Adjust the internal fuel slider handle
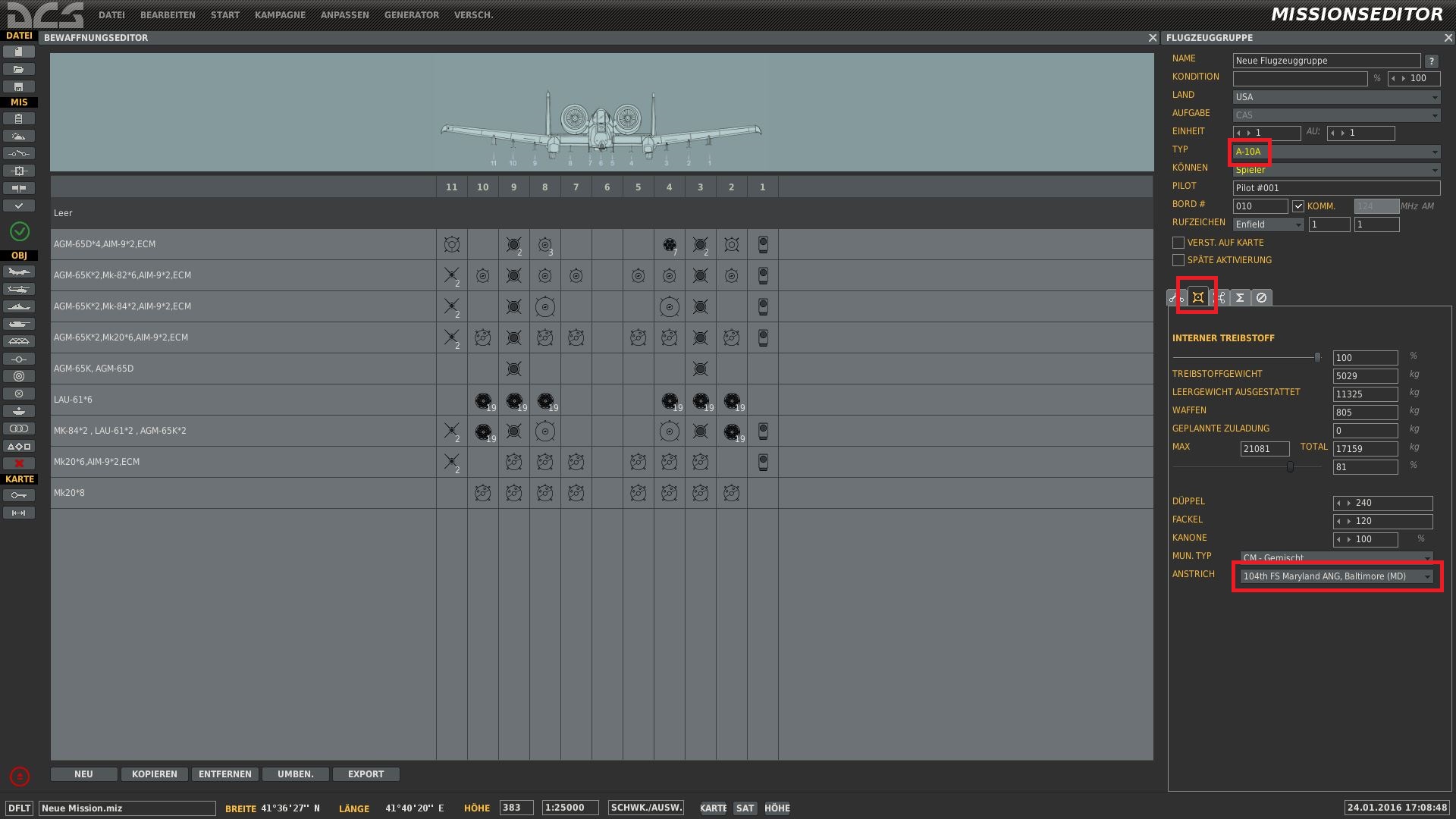Viewport: 1456px width, 819px height. tap(1317, 357)
